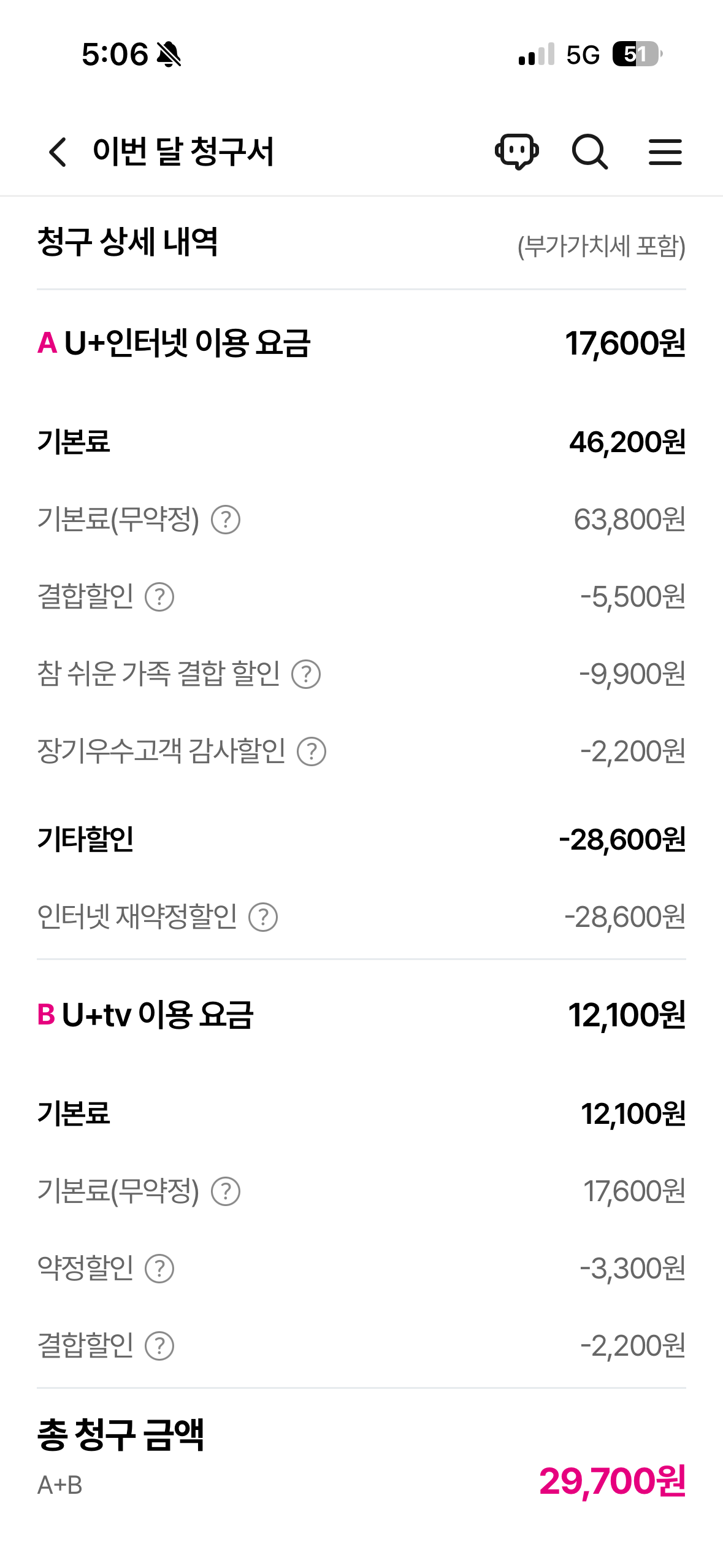Open the chatbot assistant icon
The image size is (723, 1568).
point(517,151)
